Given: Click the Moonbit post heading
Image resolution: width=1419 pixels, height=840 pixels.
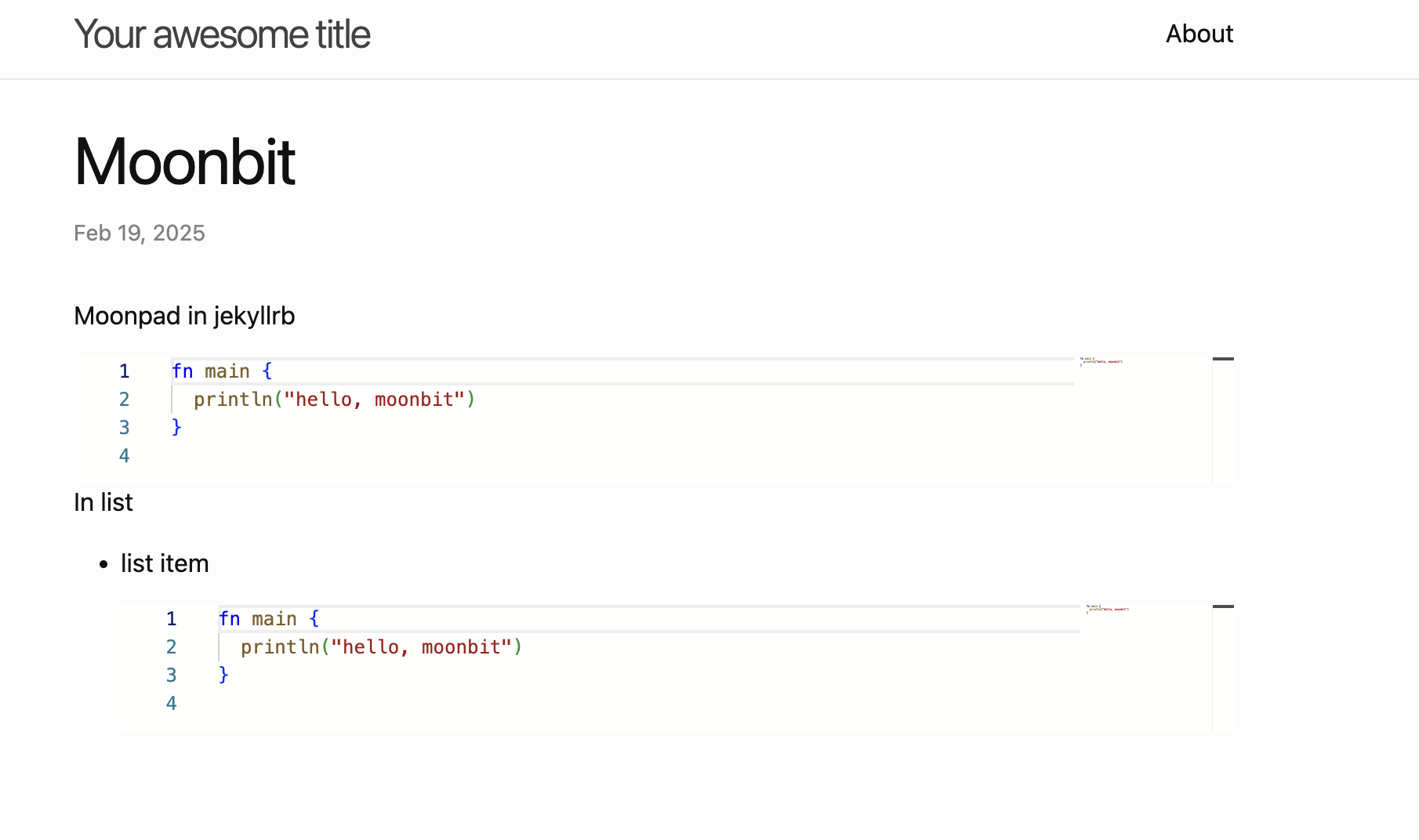Looking at the screenshot, I should (184, 161).
